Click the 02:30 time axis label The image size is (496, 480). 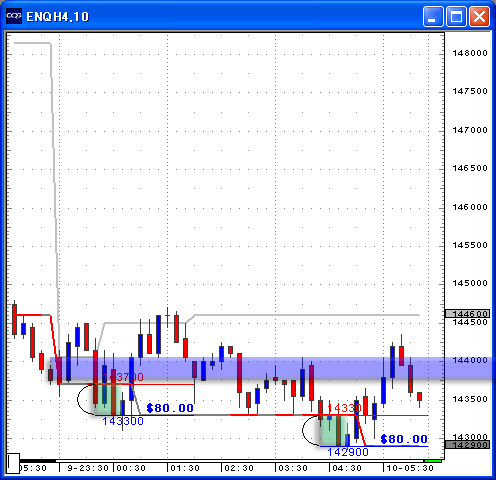click(239, 468)
